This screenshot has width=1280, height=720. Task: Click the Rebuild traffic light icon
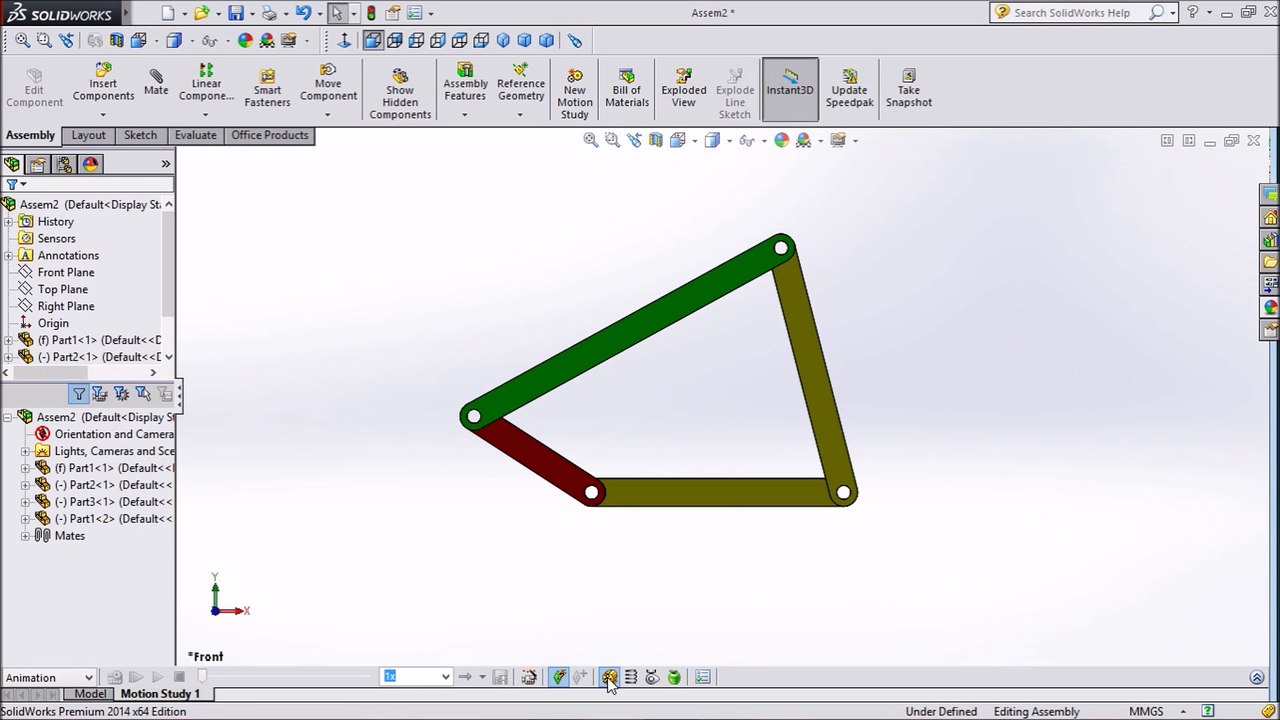(x=371, y=13)
